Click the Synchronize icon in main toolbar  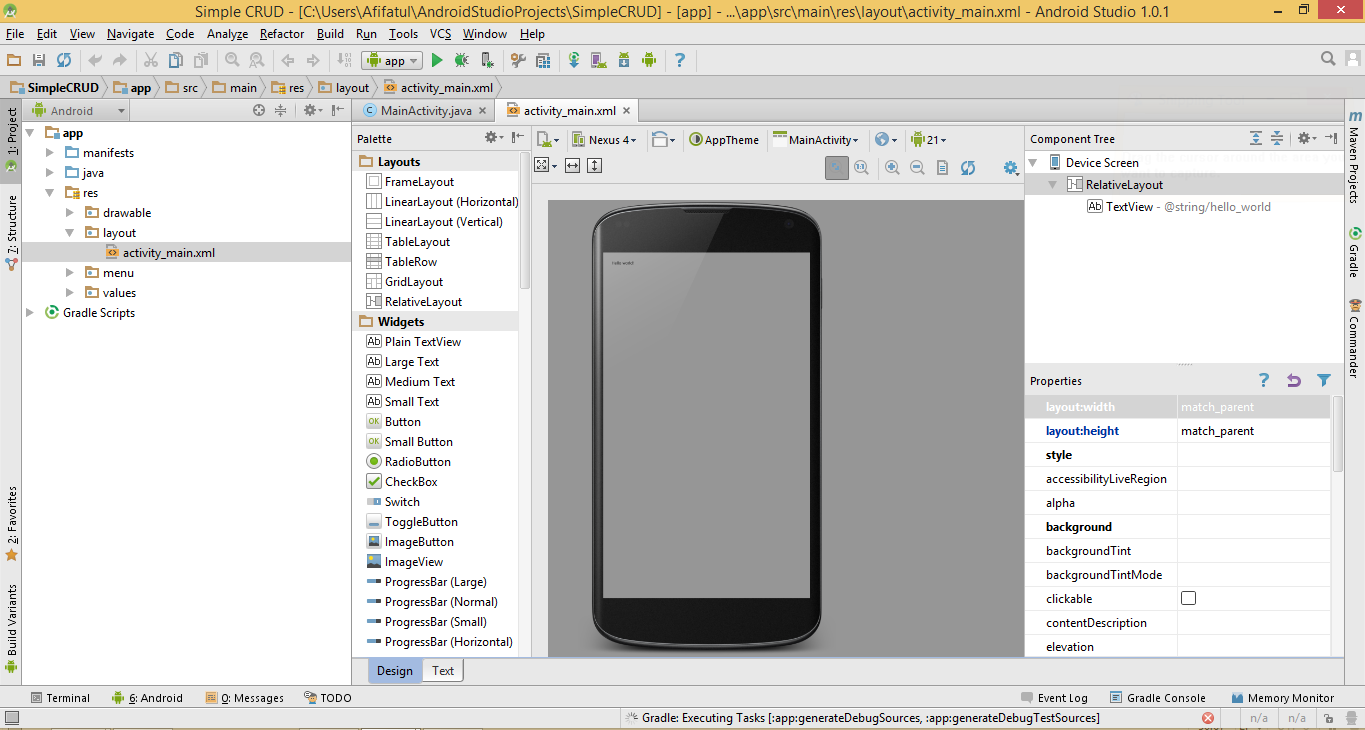(x=64, y=60)
